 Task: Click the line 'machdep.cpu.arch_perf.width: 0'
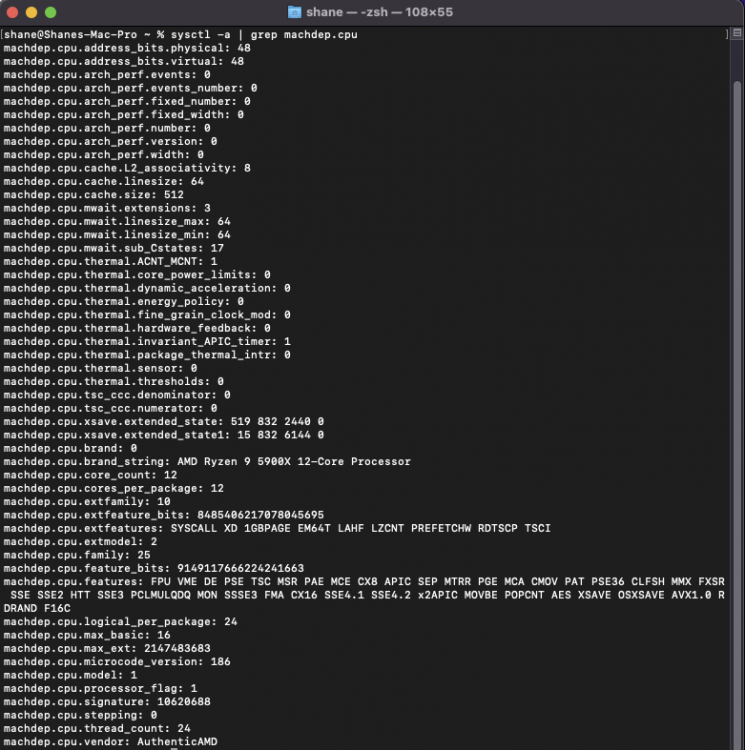tap(103, 155)
